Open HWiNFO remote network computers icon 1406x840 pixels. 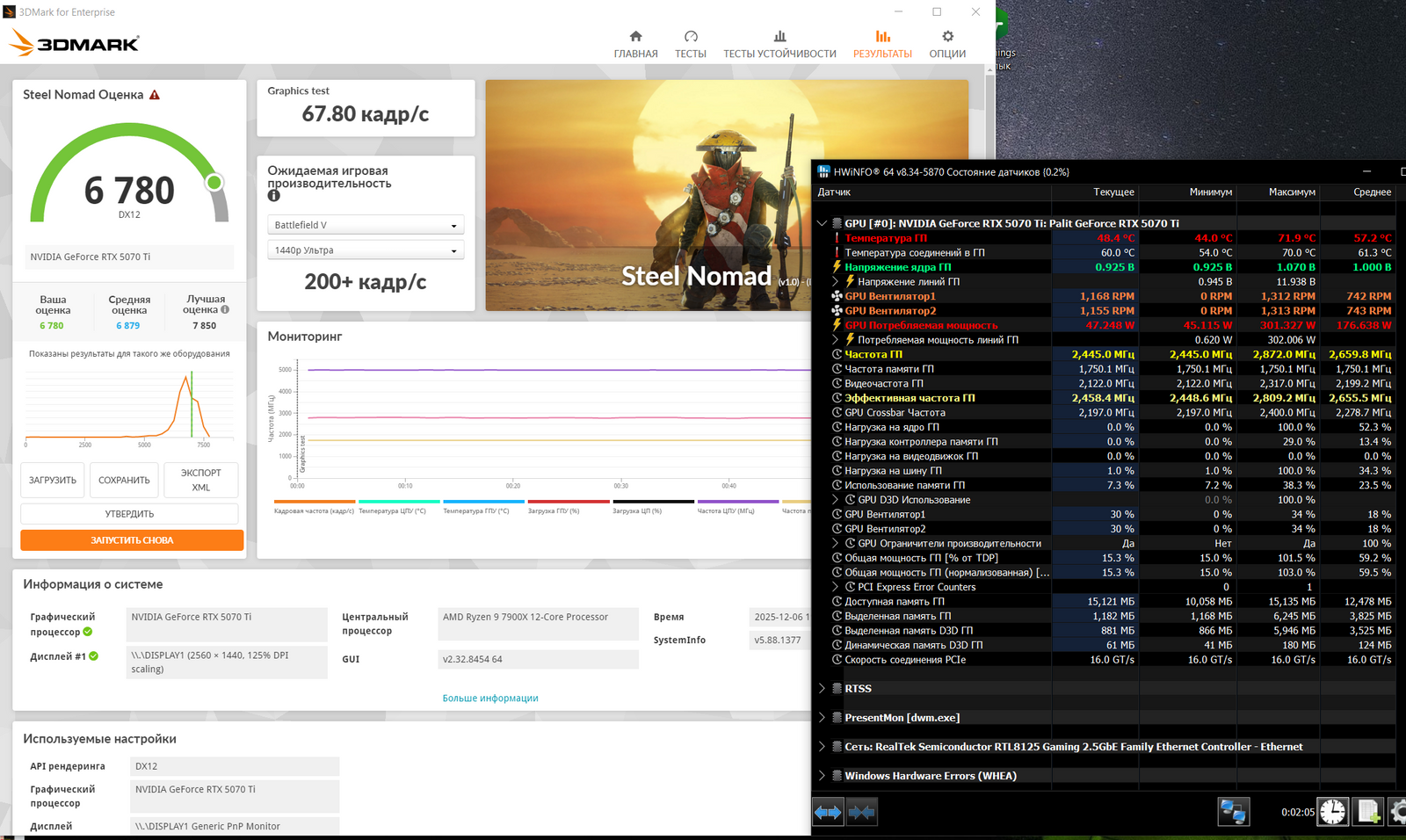(x=1233, y=812)
